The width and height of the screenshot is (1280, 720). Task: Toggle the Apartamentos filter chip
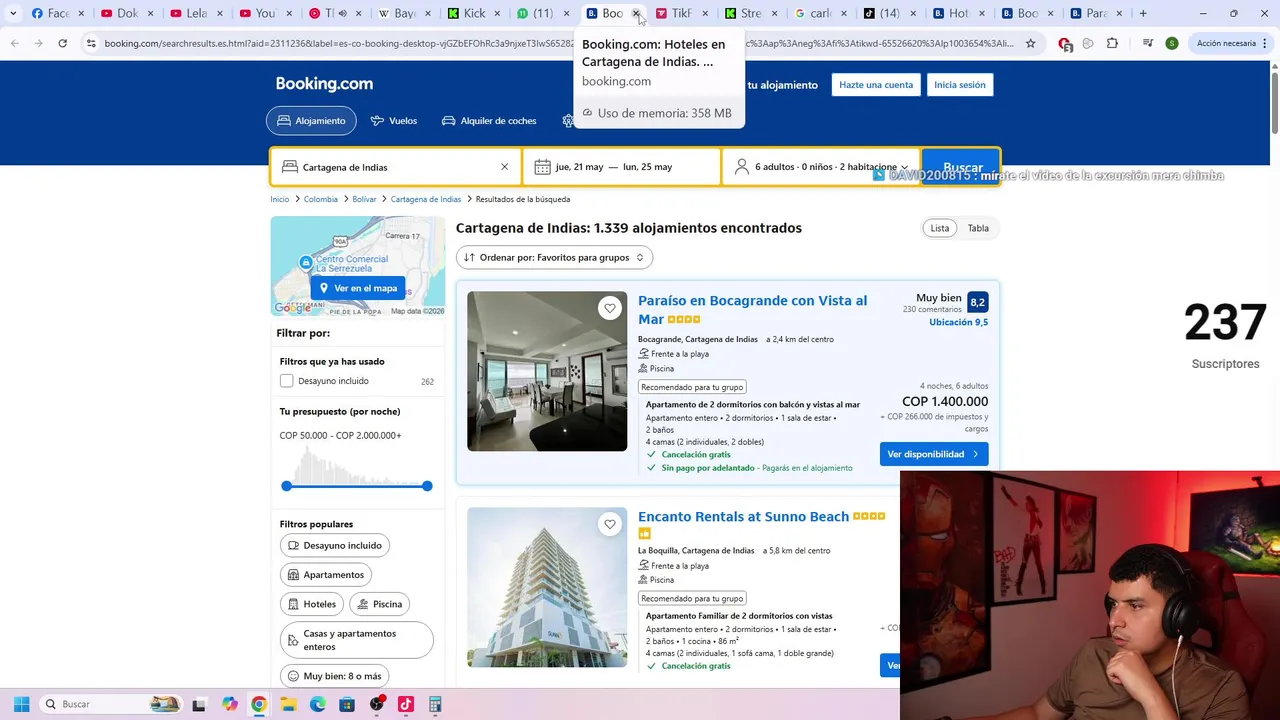[326, 574]
